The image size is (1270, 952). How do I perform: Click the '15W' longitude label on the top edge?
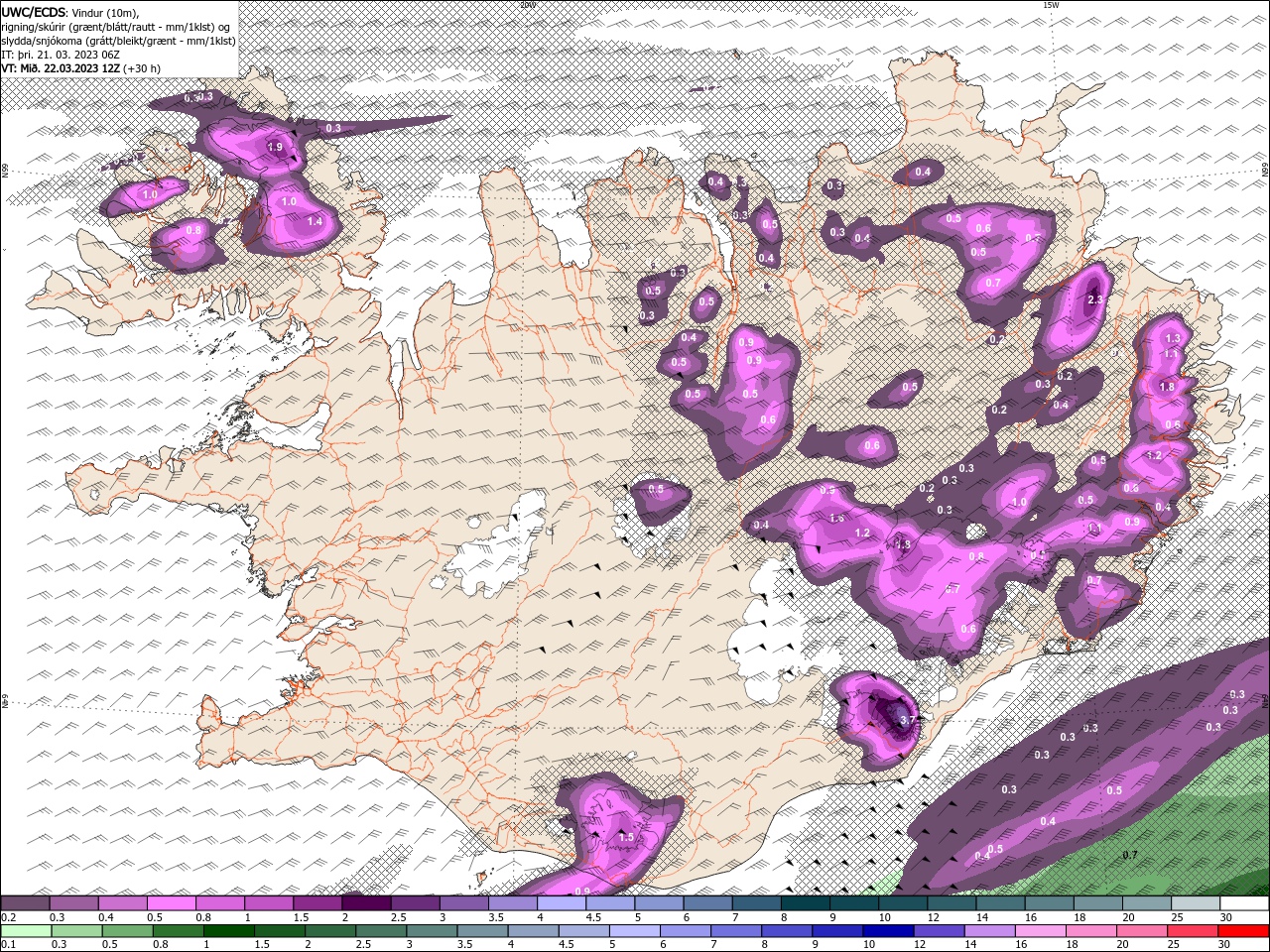[x=1051, y=4]
